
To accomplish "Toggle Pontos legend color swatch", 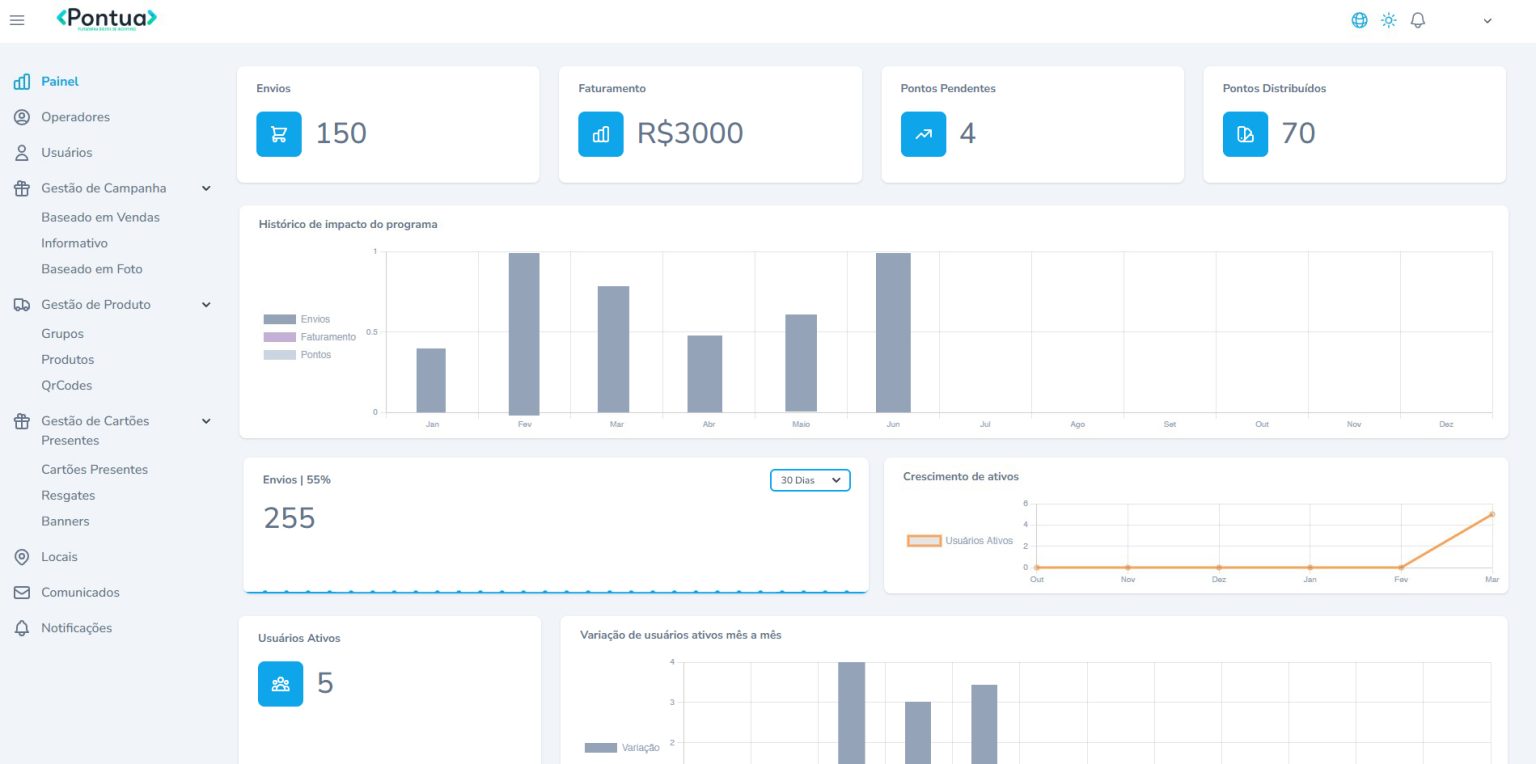I will (x=279, y=355).
